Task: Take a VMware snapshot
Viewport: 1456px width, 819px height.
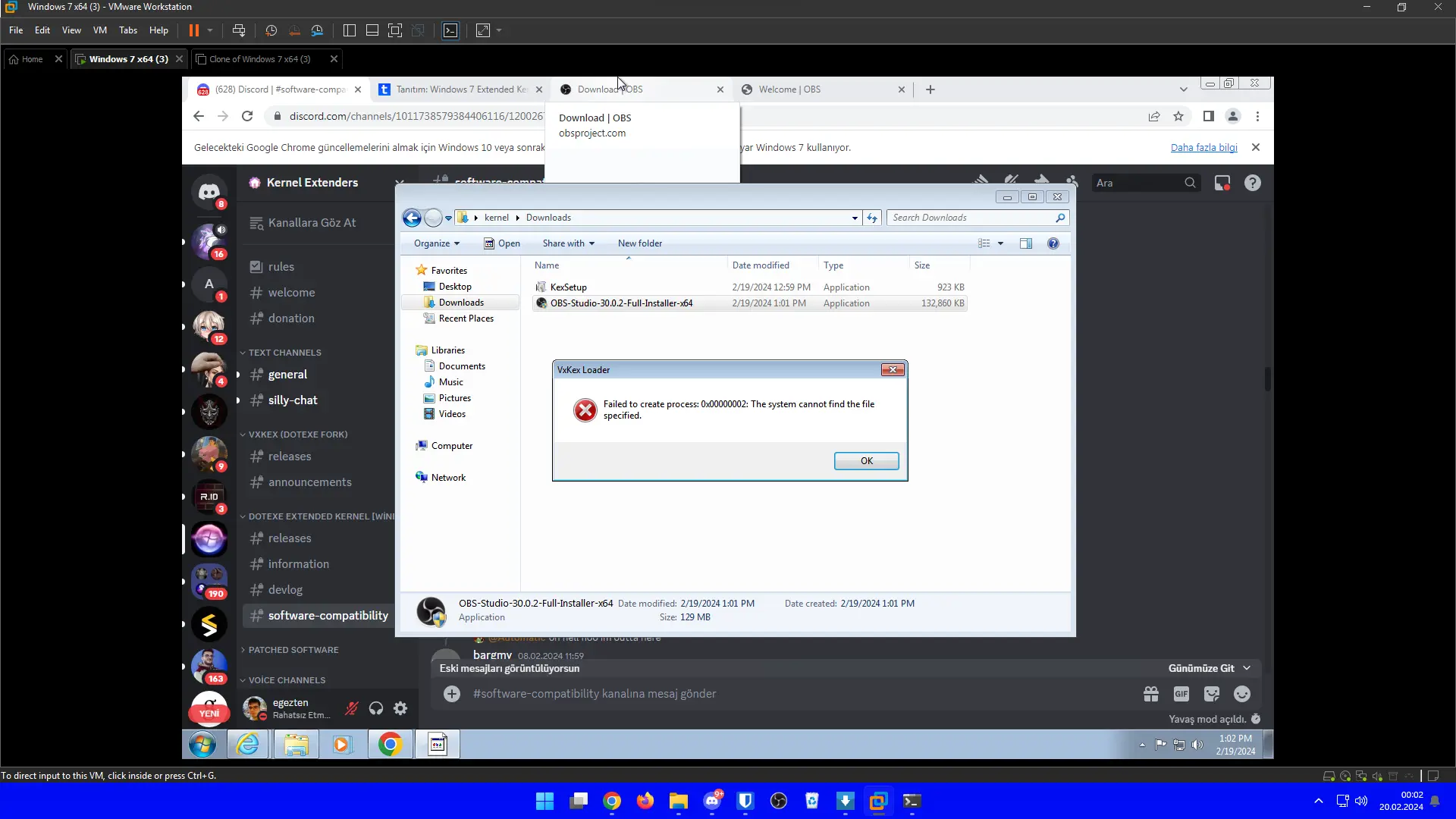Action: (271, 30)
